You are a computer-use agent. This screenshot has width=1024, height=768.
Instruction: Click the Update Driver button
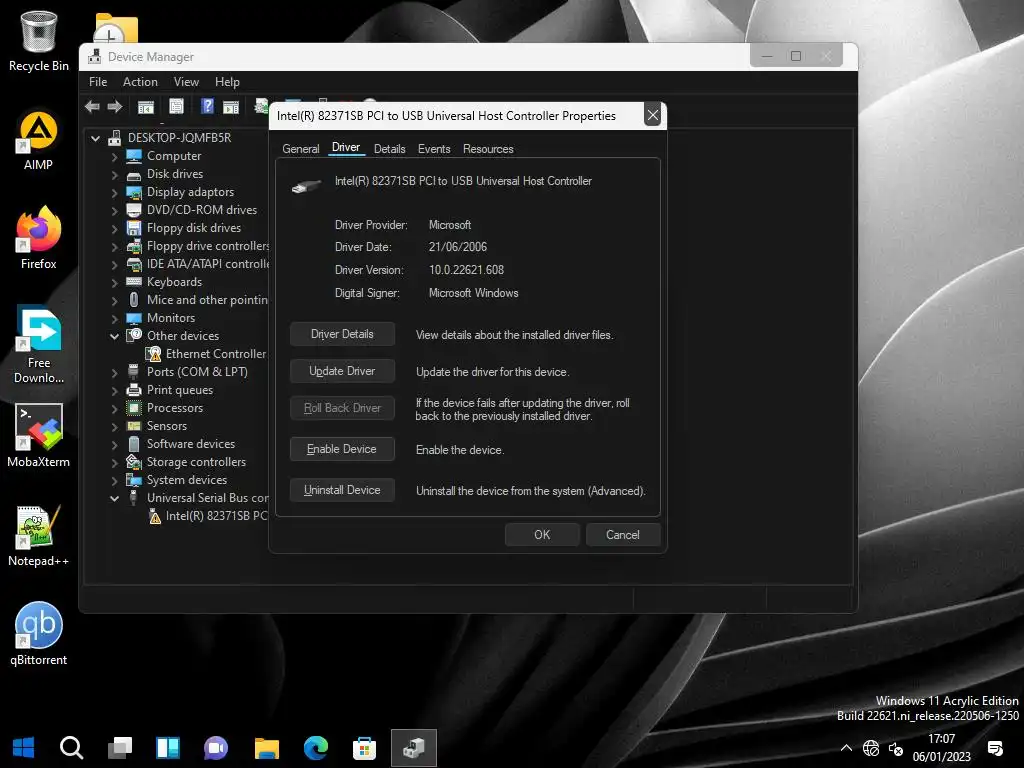pyautogui.click(x=342, y=371)
